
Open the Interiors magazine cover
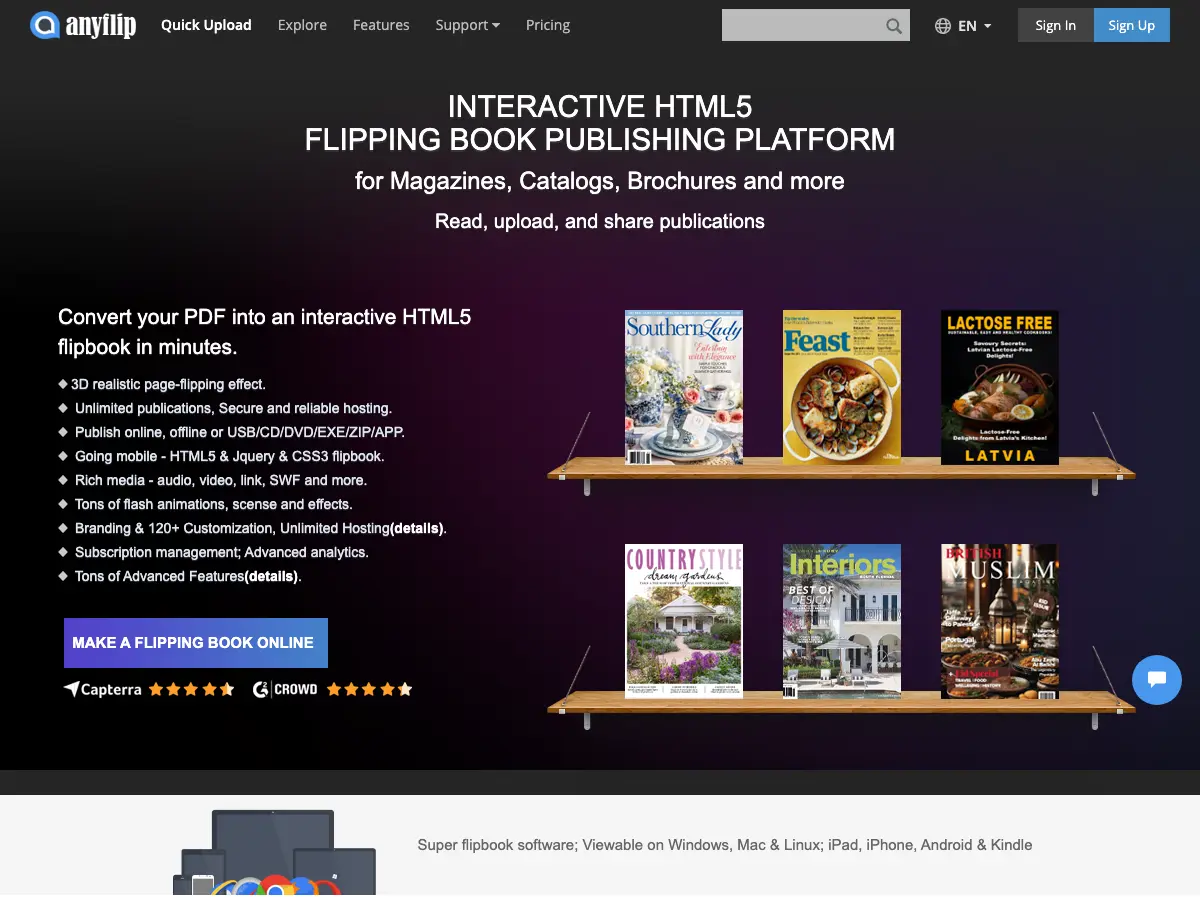[x=842, y=621]
